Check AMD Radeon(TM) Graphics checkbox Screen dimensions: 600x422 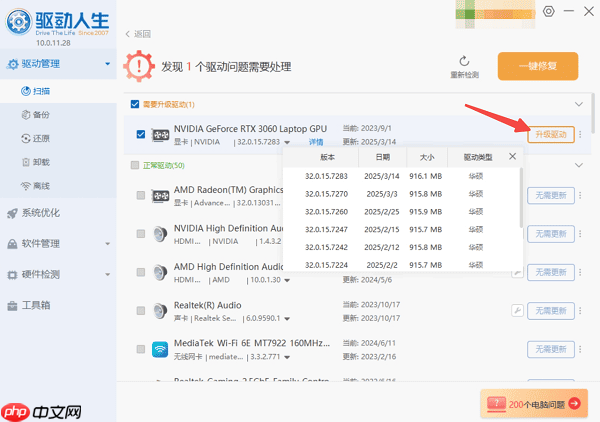click(141, 196)
